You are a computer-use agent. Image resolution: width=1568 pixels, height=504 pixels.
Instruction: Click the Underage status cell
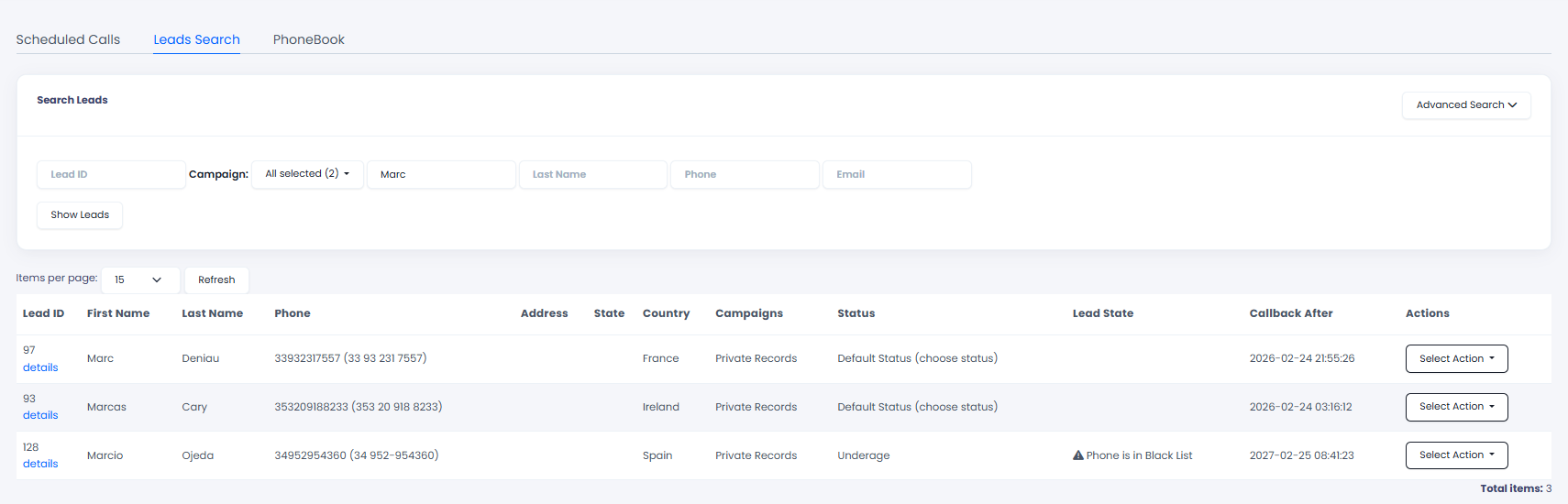[864, 455]
